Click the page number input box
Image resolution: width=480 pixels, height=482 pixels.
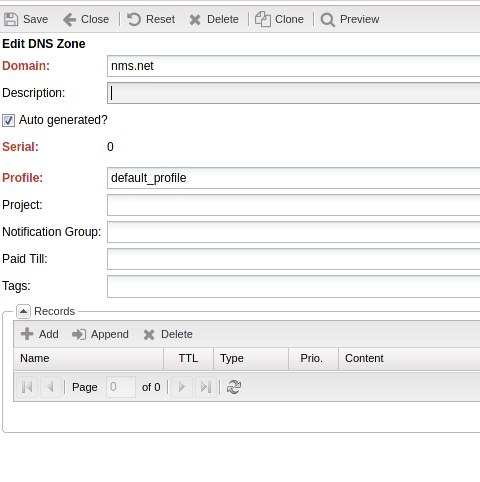tap(121, 387)
